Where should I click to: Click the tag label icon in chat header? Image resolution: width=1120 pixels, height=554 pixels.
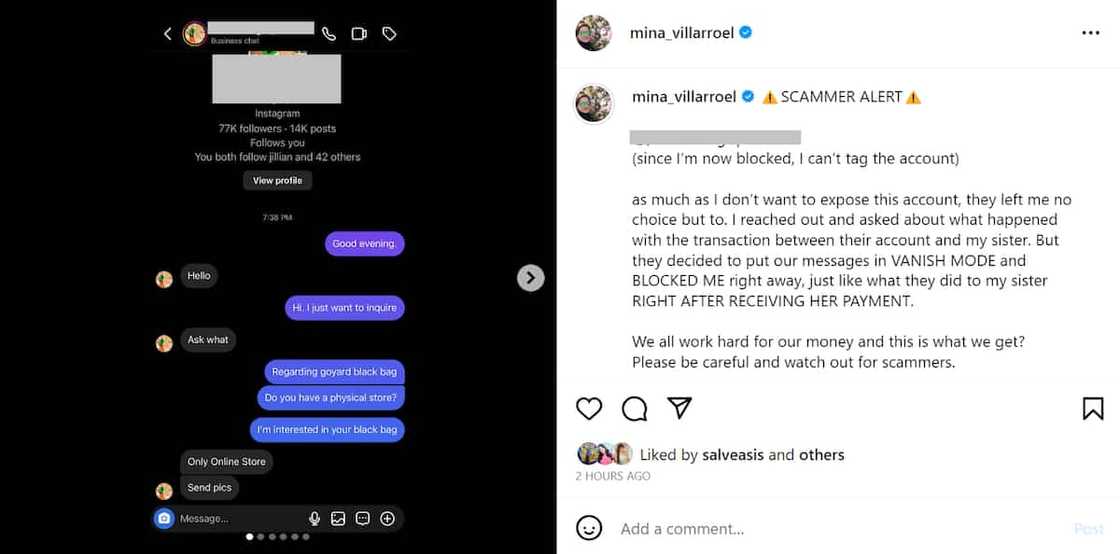(x=390, y=34)
